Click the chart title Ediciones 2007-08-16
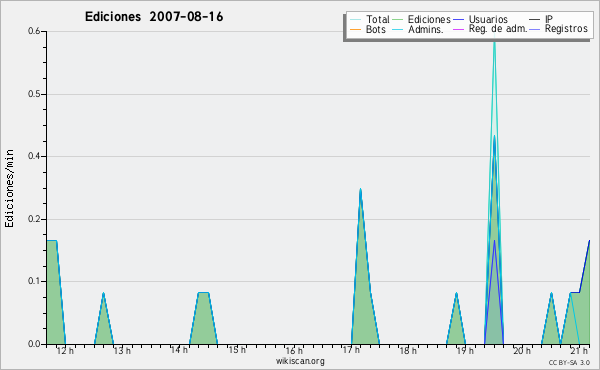Viewport: 600px width, 370px height. coord(154,17)
